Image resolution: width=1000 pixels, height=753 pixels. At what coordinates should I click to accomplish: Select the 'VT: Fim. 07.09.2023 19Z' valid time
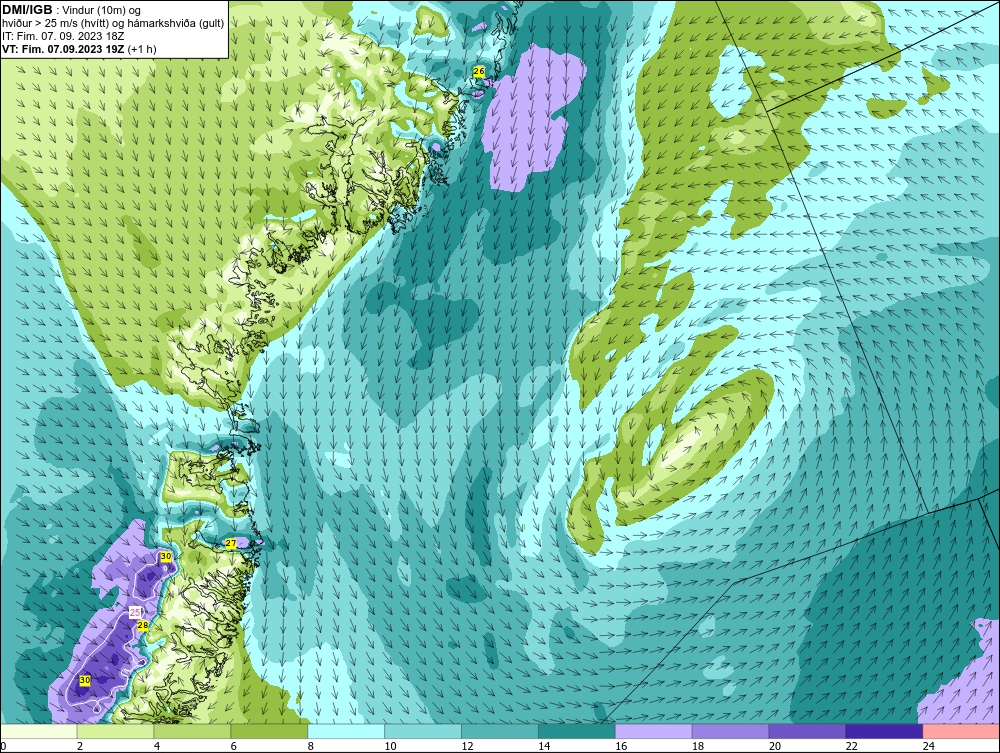point(63,49)
